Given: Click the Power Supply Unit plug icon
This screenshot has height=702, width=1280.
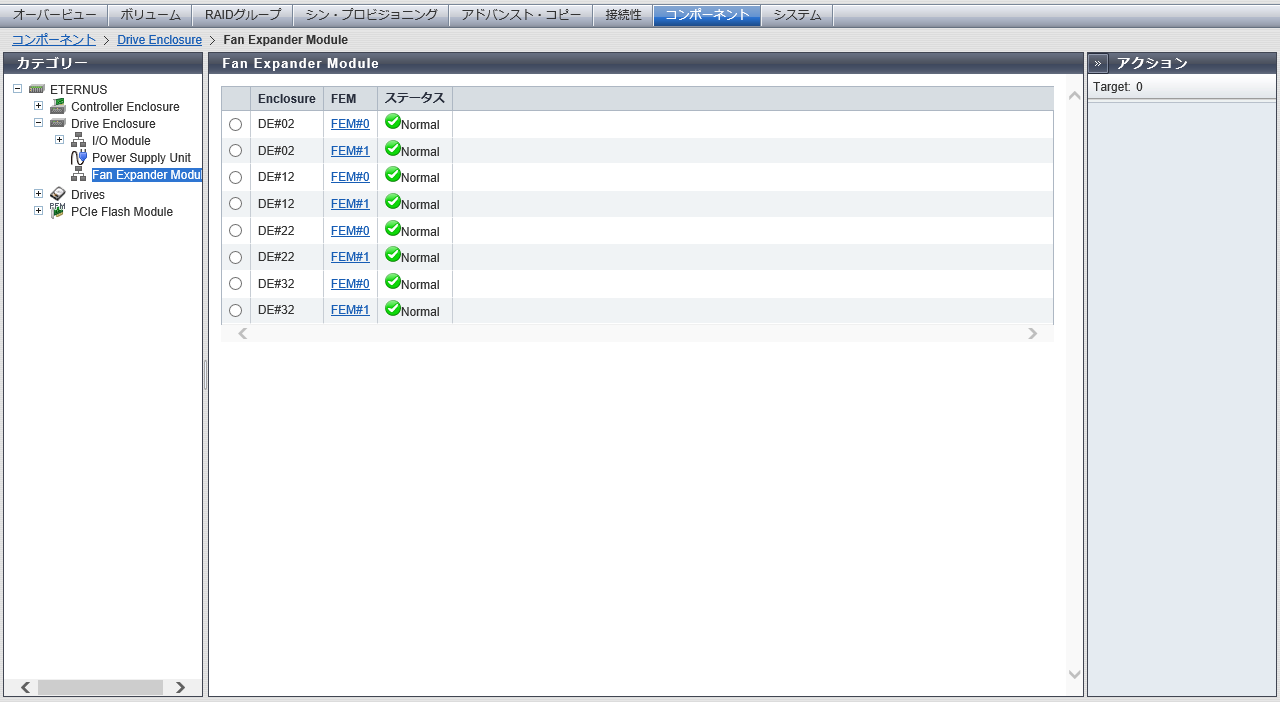Looking at the screenshot, I should 78,157.
